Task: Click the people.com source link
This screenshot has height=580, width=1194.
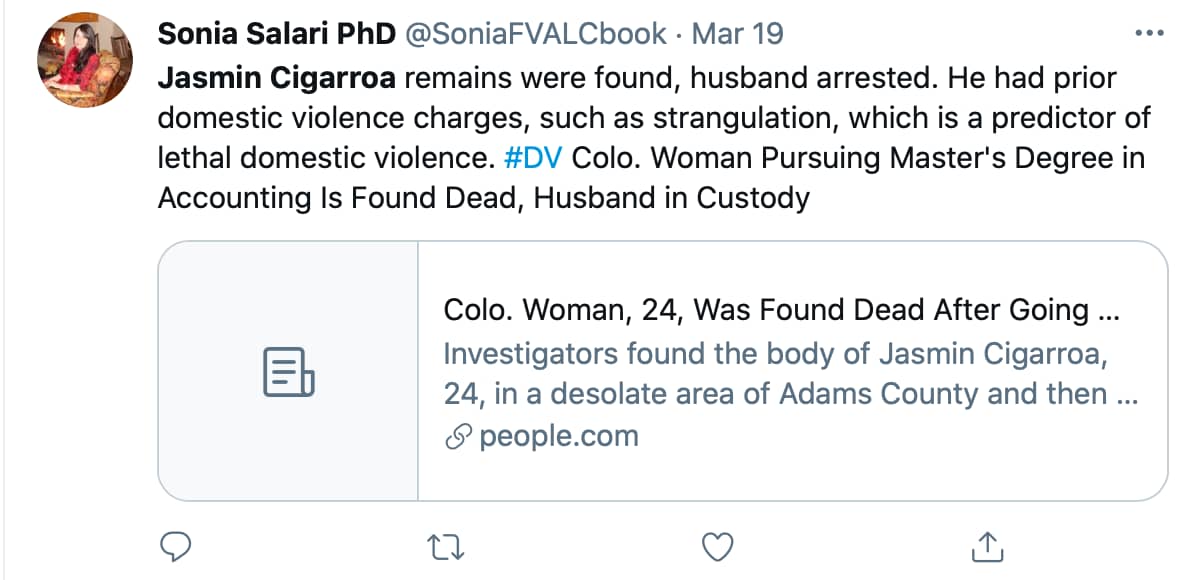Action: [x=558, y=437]
